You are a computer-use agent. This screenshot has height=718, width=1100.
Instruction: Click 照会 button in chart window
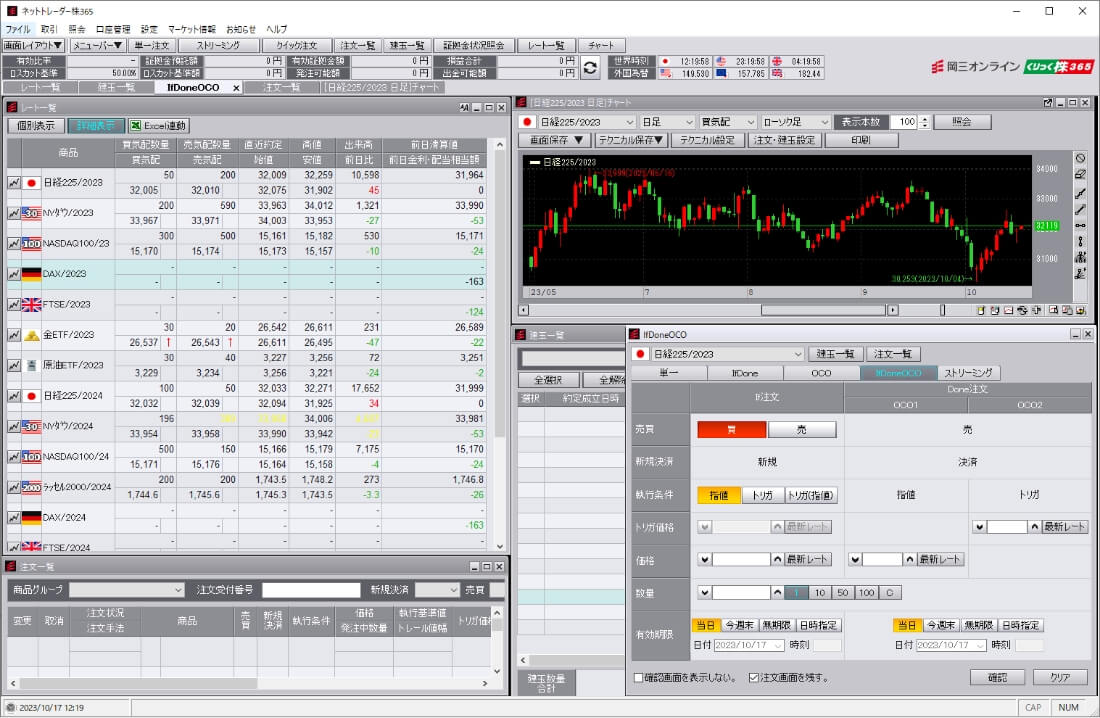962,122
